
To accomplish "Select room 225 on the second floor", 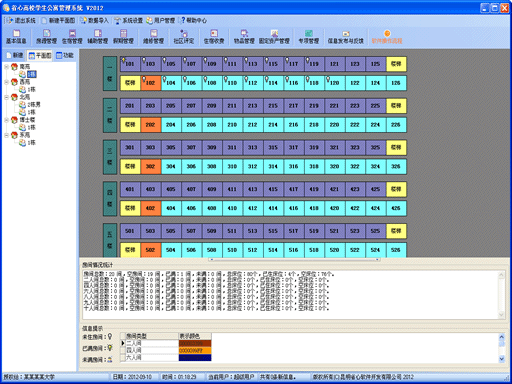I will (x=376, y=105).
